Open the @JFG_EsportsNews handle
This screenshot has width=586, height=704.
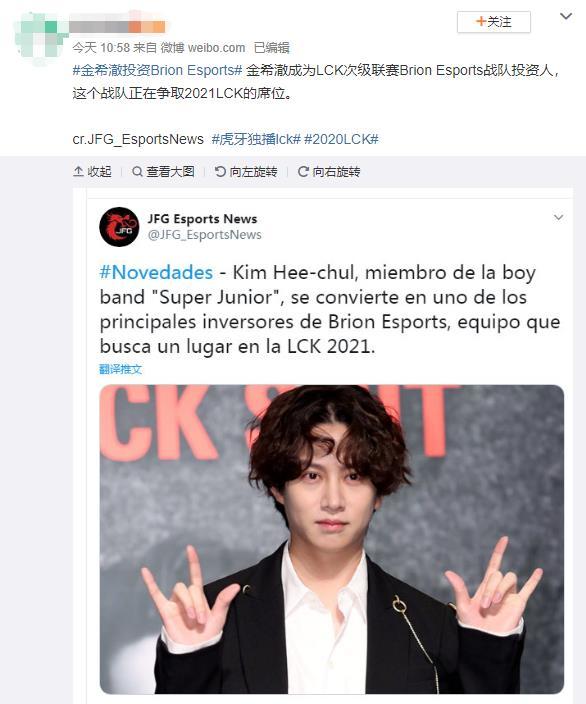[x=205, y=235]
